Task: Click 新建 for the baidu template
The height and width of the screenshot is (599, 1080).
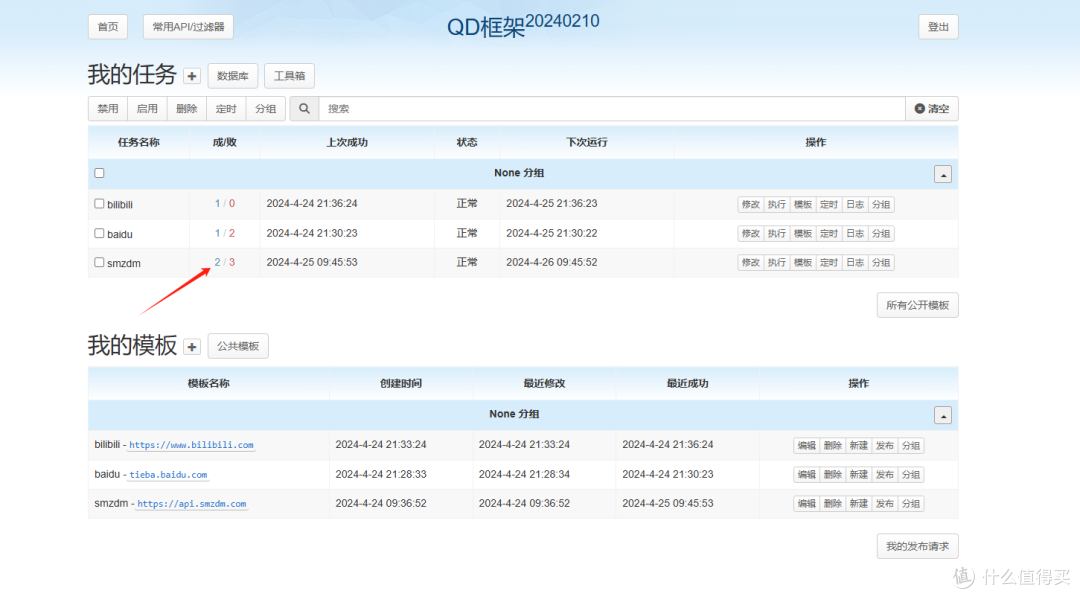Action: point(858,474)
